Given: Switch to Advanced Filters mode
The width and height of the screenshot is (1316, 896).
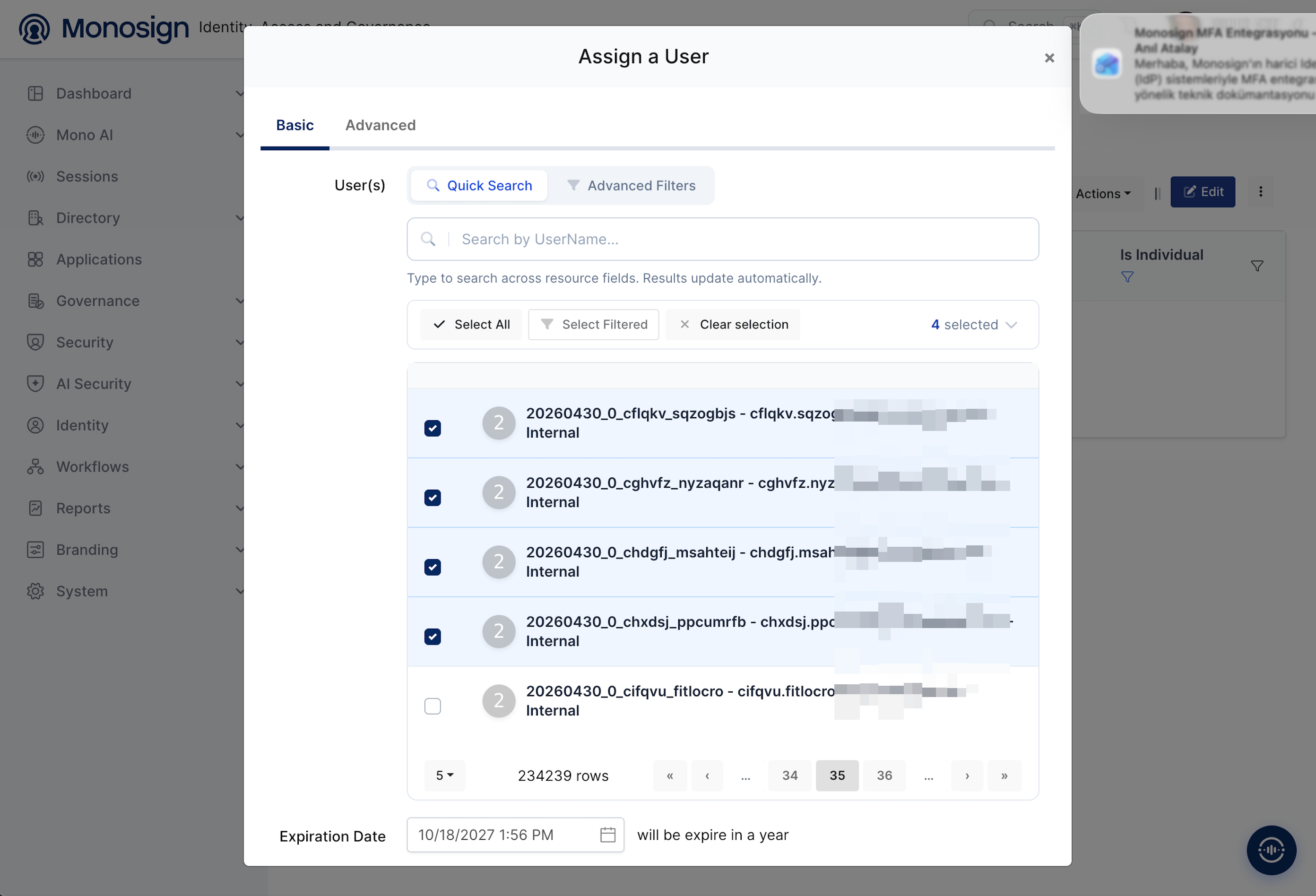Looking at the screenshot, I should (x=632, y=186).
